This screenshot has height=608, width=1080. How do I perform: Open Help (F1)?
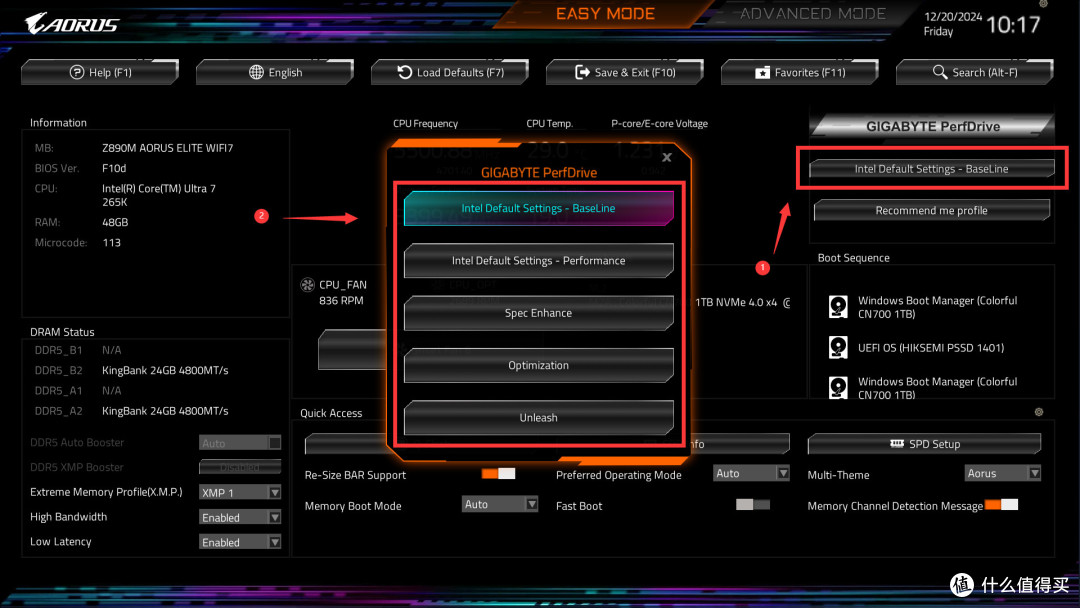tap(100, 72)
